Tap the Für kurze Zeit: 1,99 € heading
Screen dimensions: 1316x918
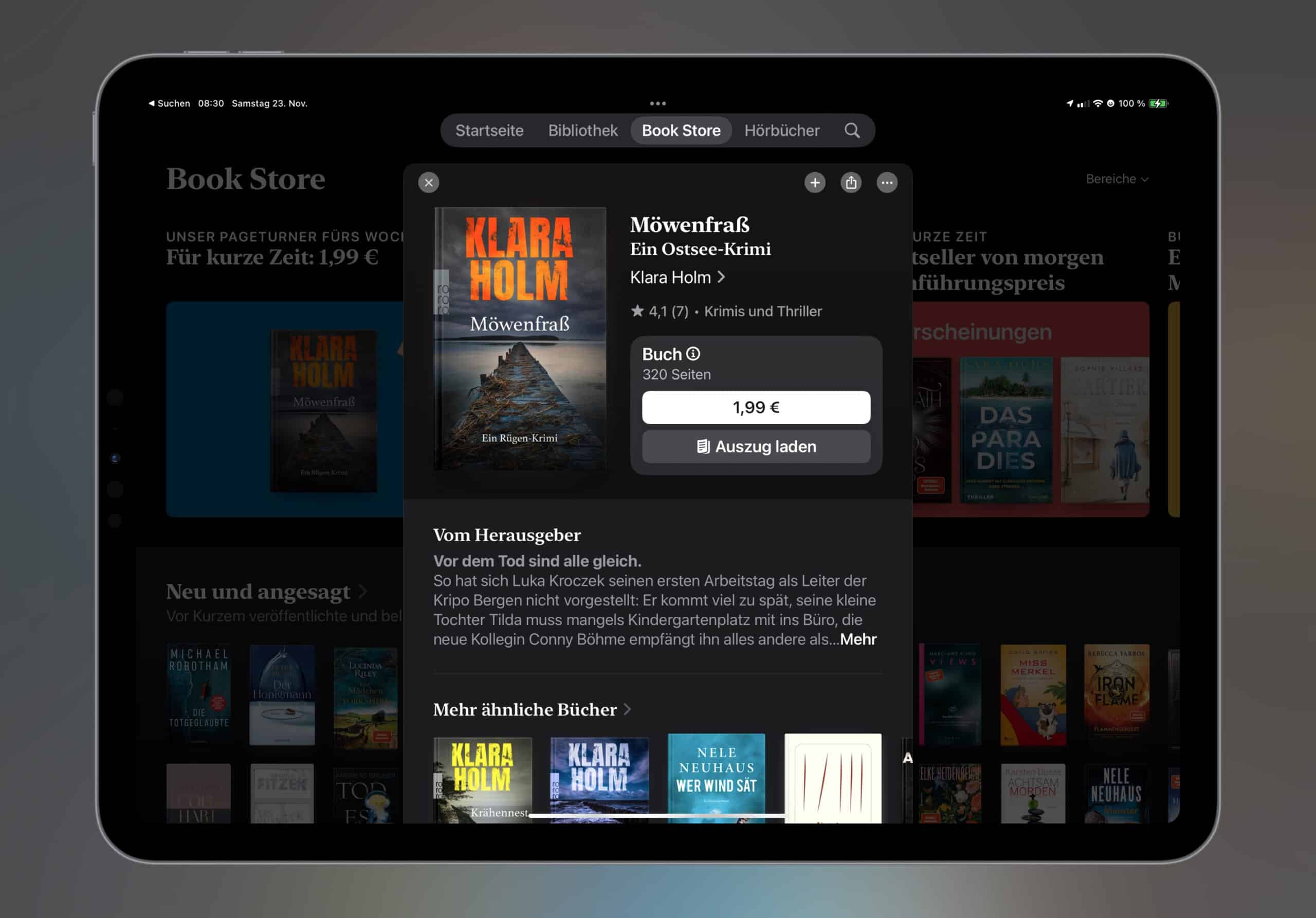(x=272, y=258)
